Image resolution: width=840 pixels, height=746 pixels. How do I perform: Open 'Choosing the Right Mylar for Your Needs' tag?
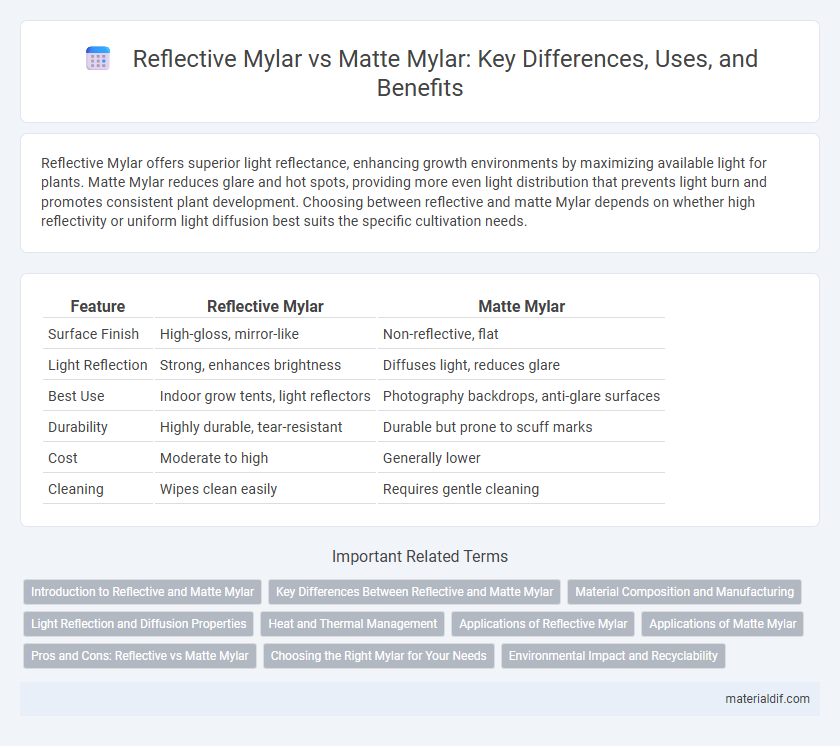click(x=379, y=656)
